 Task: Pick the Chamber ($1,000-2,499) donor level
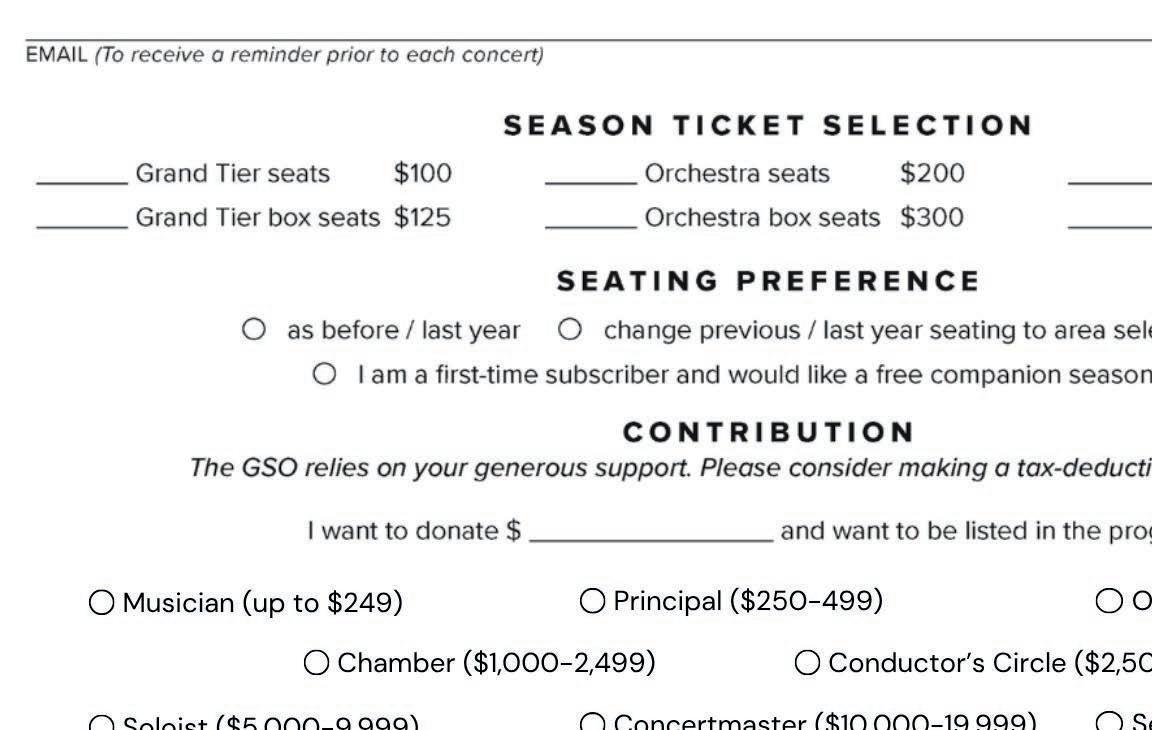pyautogui.click(x=316, y=663)
